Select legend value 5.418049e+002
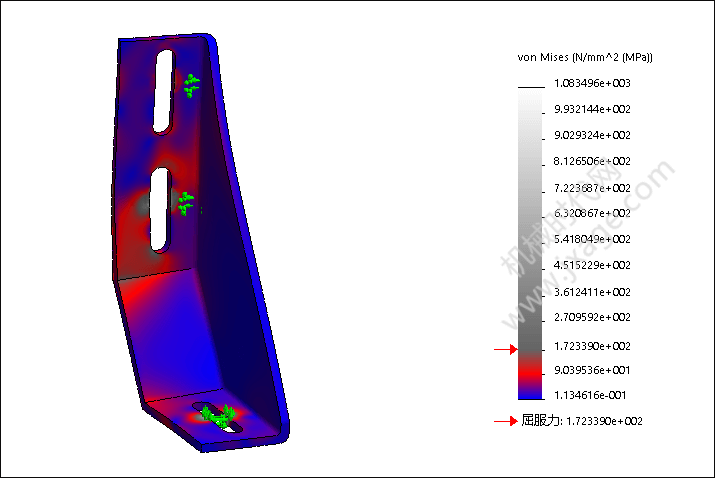Image resolution: width=715 pixels, height=478 pixels. tap(592, 239)
